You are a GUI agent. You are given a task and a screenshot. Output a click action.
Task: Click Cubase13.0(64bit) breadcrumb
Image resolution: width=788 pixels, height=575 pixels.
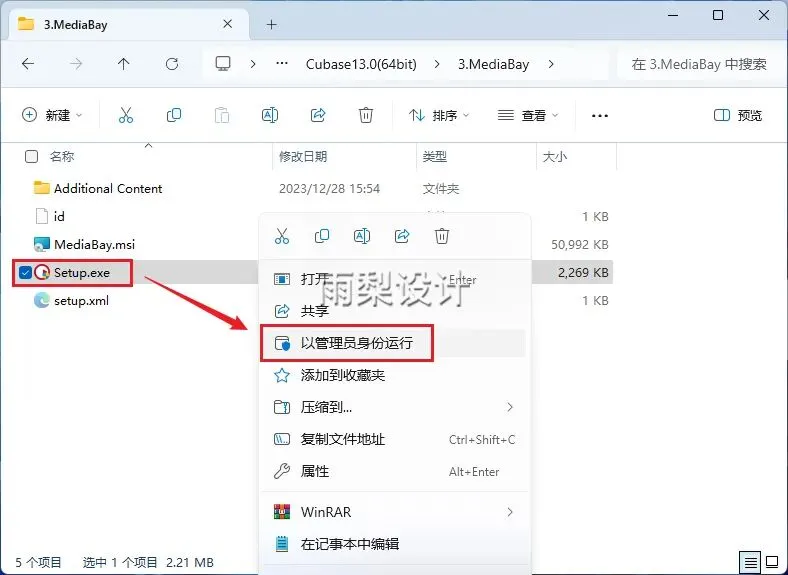tap(361, 64)
